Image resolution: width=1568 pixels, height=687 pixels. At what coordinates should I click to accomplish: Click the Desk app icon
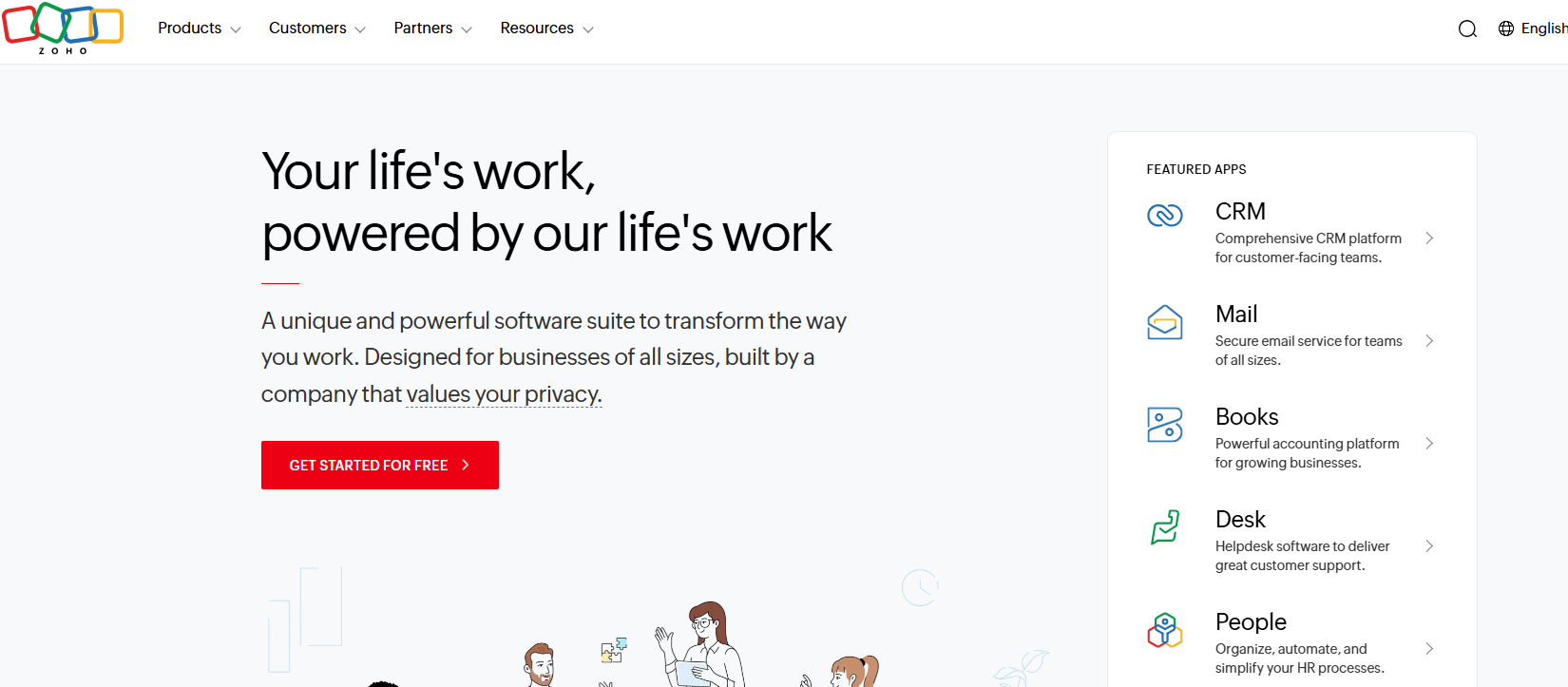(x=1165, y=527)
